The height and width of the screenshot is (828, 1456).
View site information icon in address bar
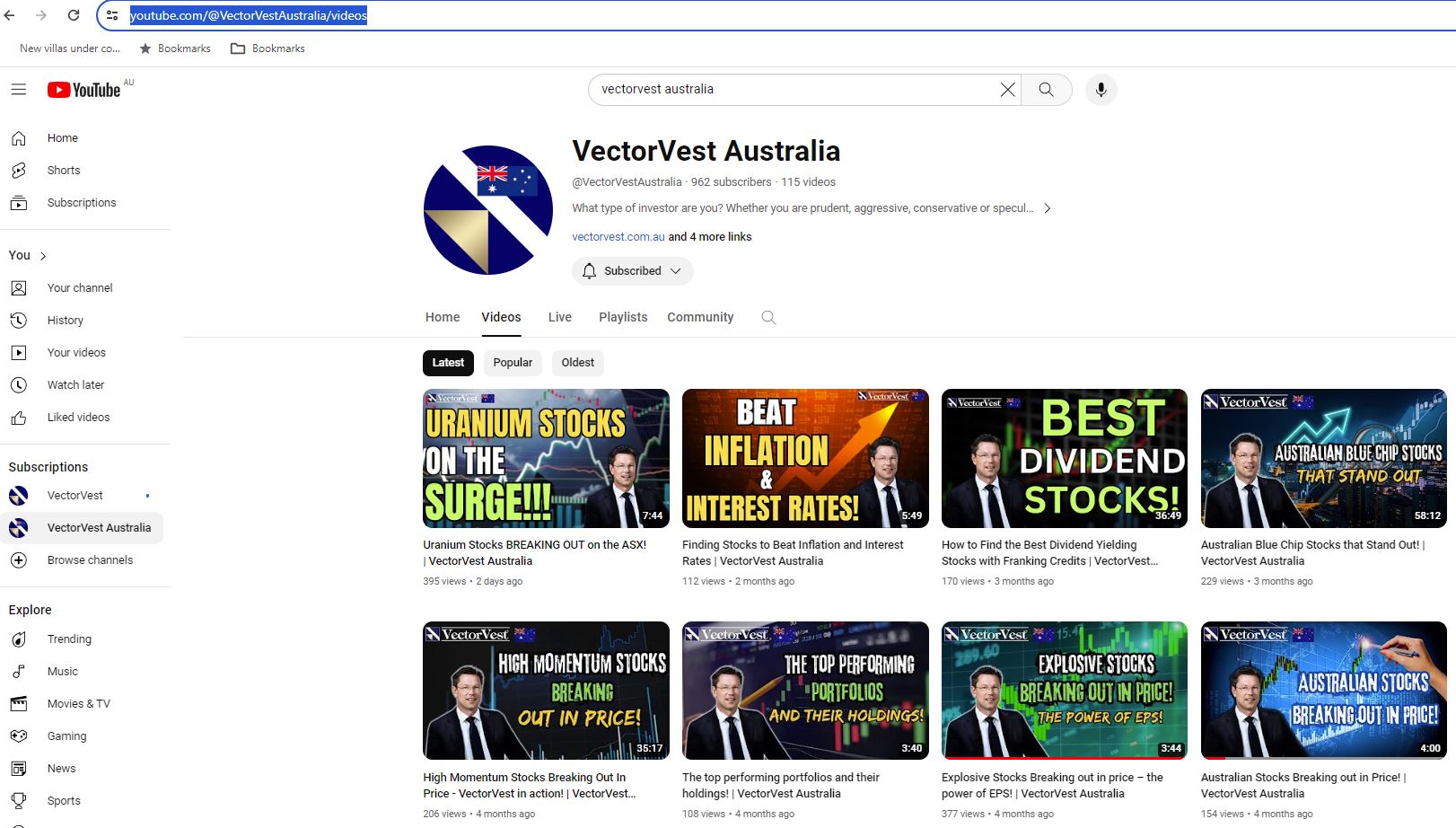(112, 15)
